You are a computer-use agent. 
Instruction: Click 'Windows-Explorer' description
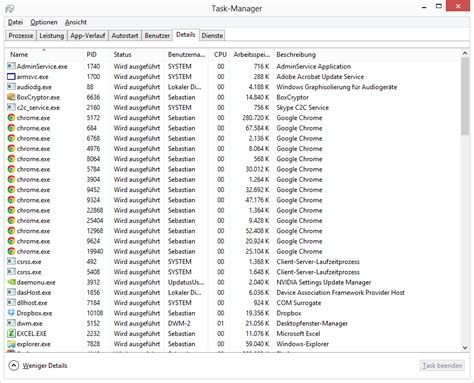[302, 344]
